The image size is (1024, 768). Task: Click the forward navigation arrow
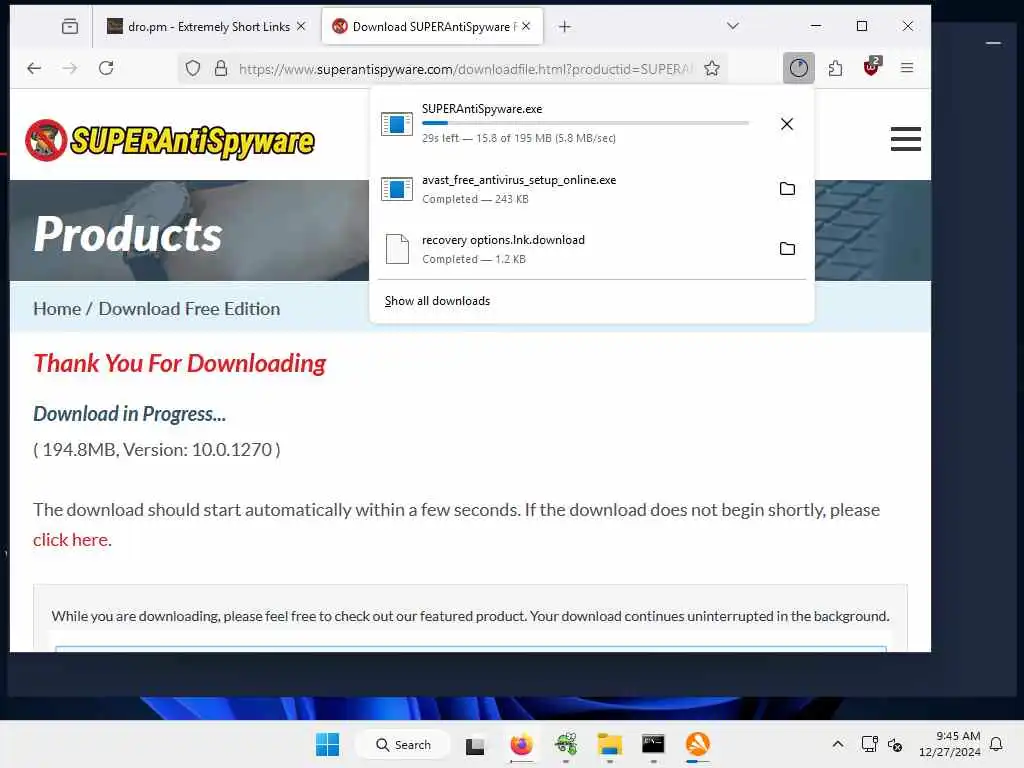70,68
